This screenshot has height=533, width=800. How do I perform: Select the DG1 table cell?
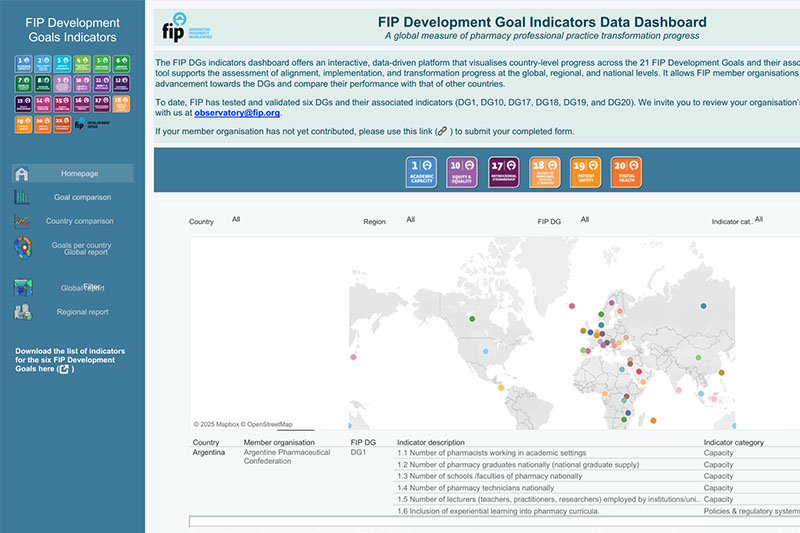[358, 452]
